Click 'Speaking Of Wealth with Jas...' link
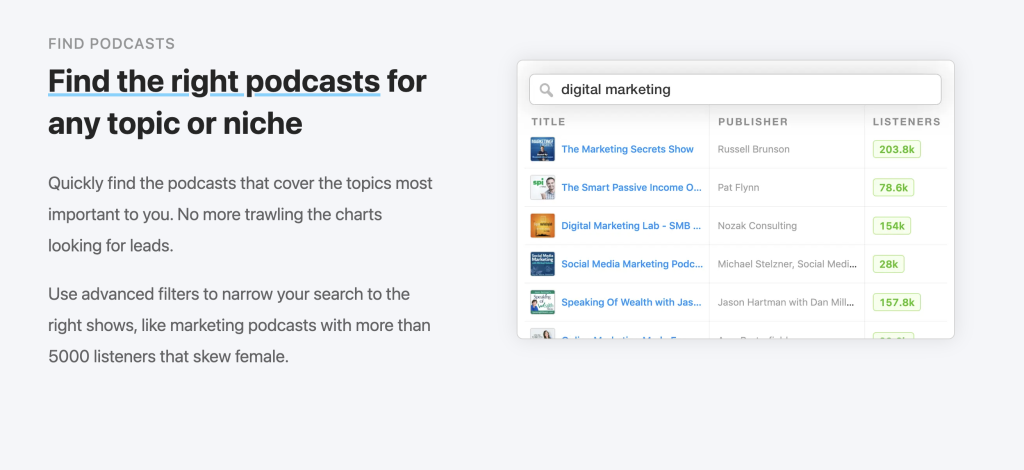1024x470 pixels. (630, 302)
